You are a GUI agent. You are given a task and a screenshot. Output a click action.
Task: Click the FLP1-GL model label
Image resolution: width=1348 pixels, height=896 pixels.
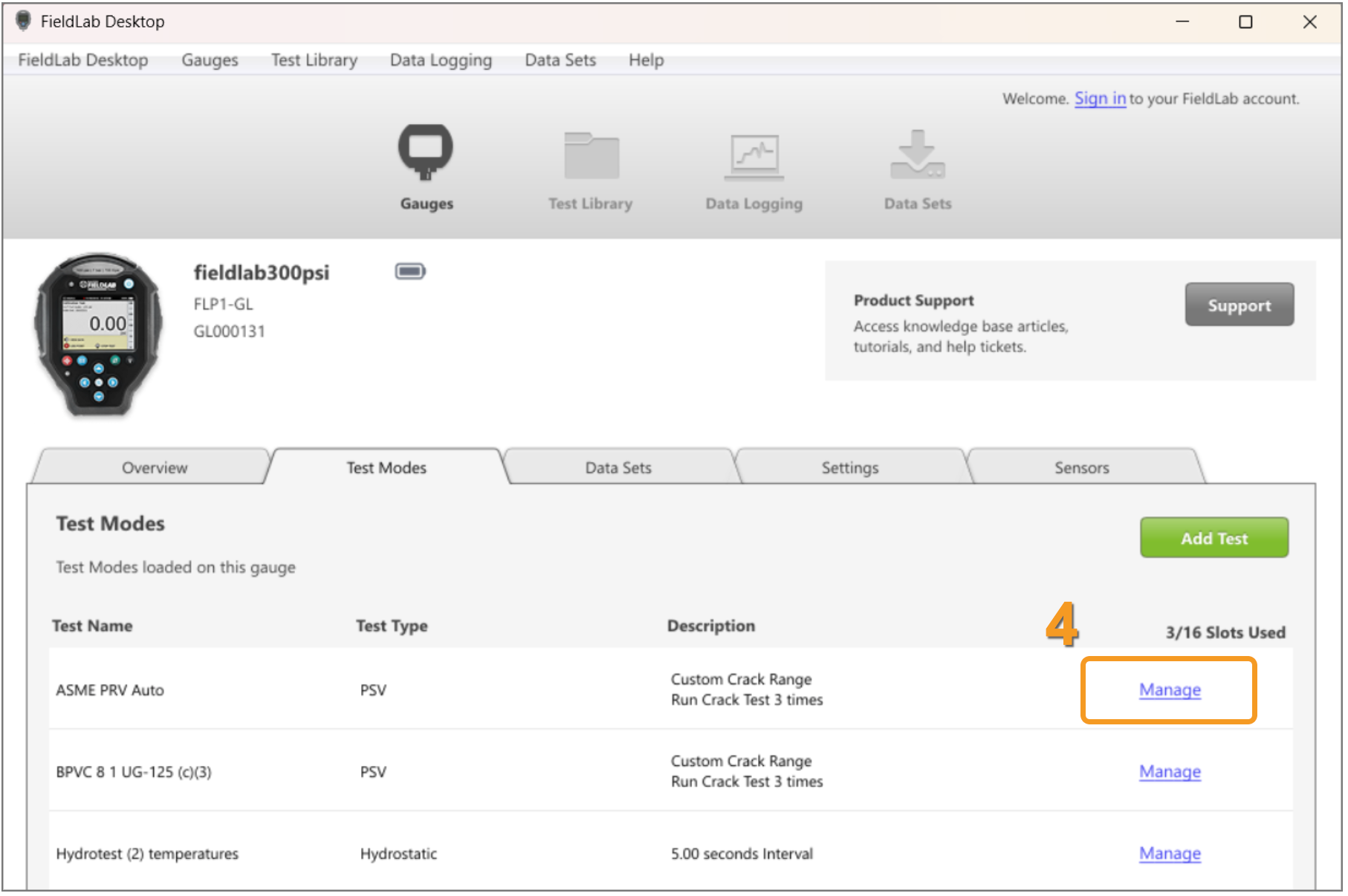(223, 304)
